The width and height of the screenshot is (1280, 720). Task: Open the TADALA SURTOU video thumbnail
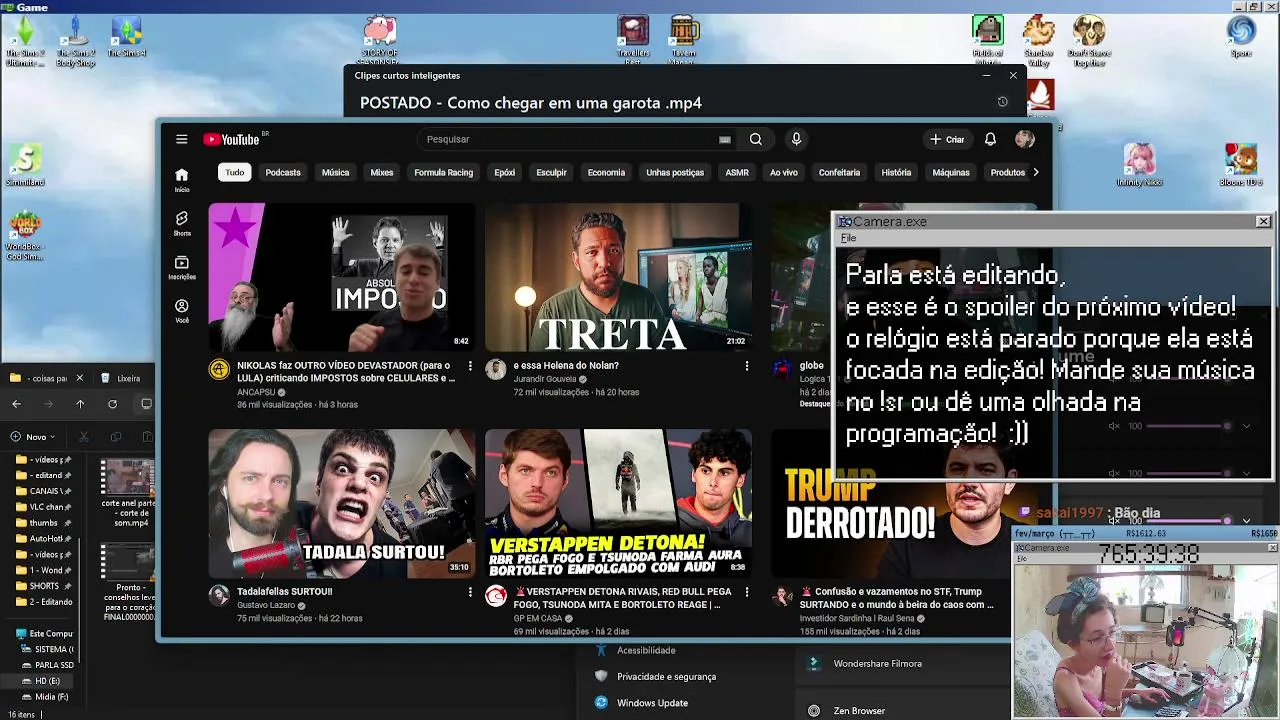pyautogui.click(x=342, y=503)
